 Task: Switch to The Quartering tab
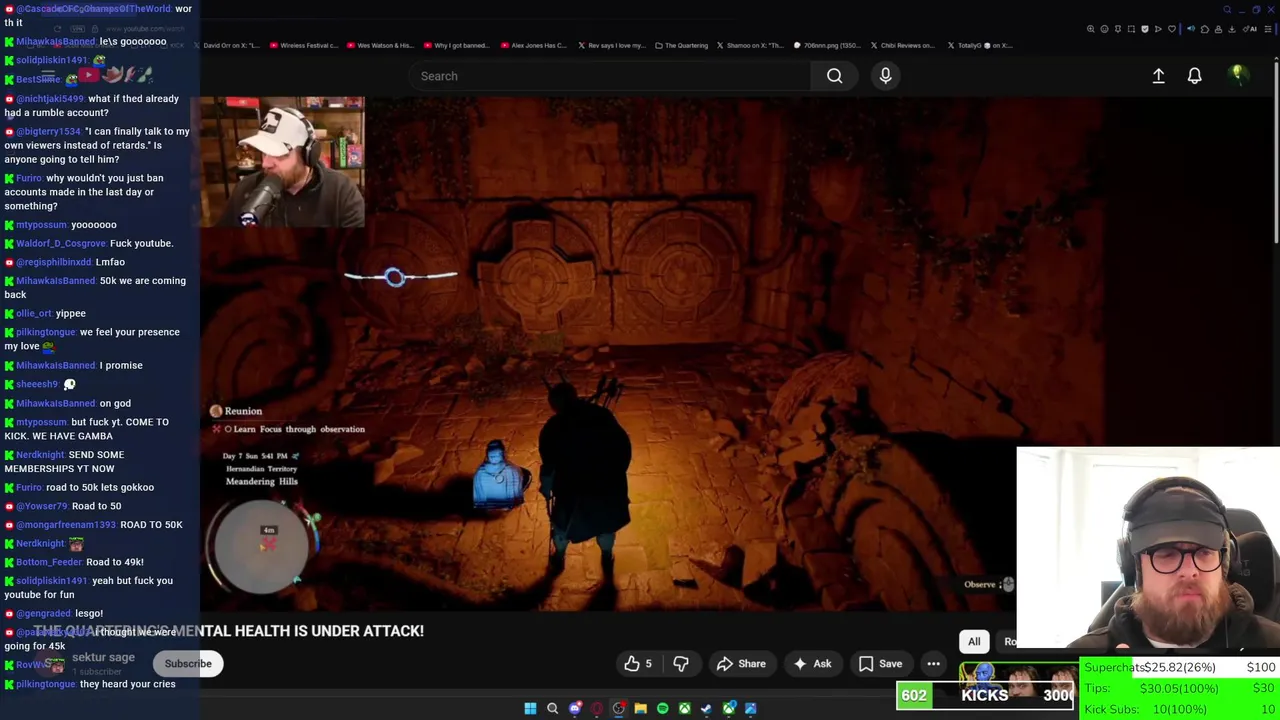(681, 45)
